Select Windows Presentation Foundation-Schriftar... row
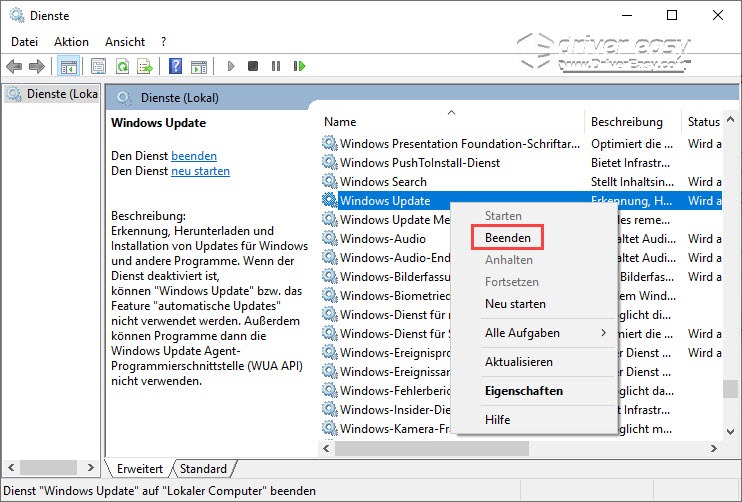 pos(521,143)
